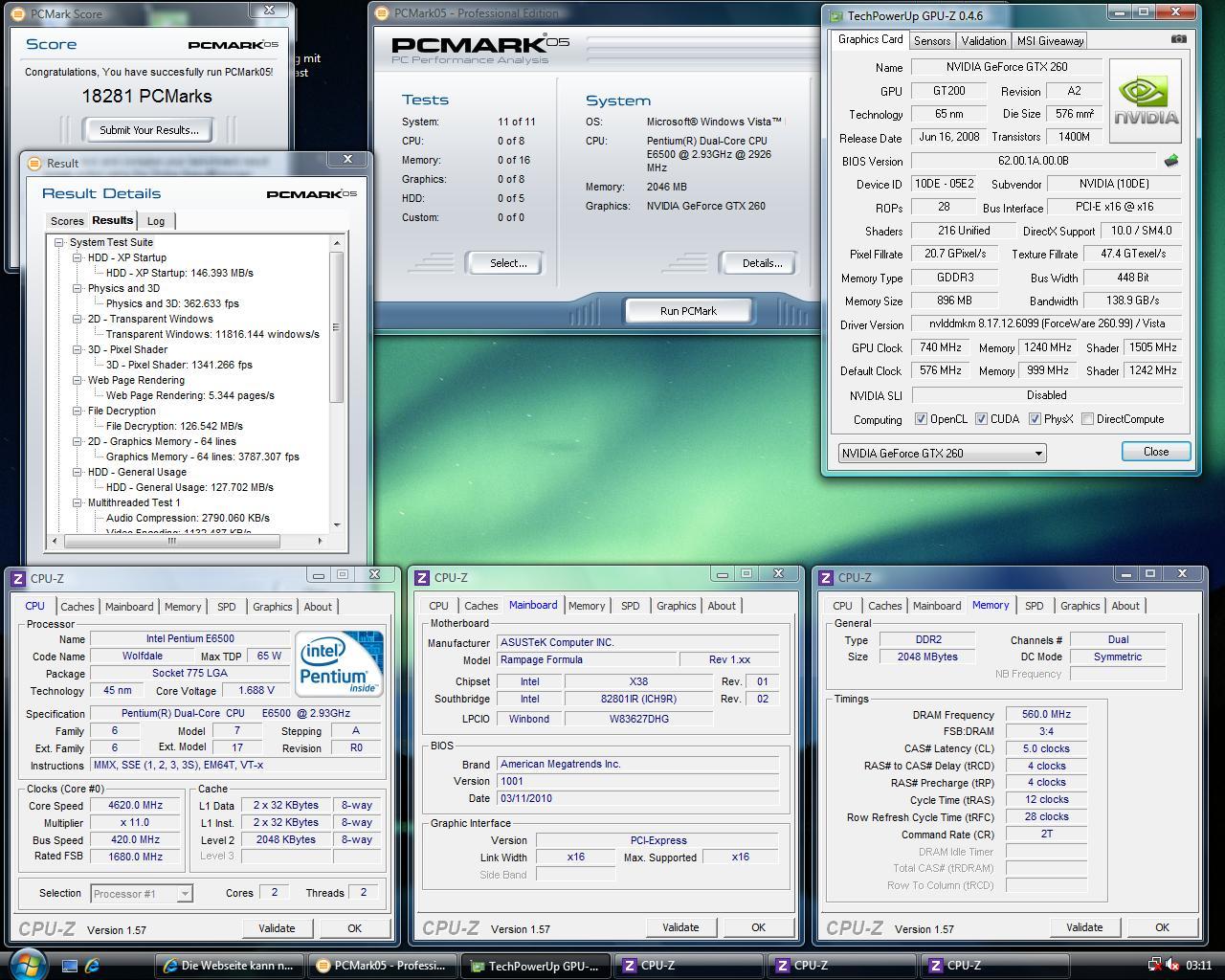Click the network tray icon
The width and height of the screenshot is (1225, 980).
tap(1154, 965)
